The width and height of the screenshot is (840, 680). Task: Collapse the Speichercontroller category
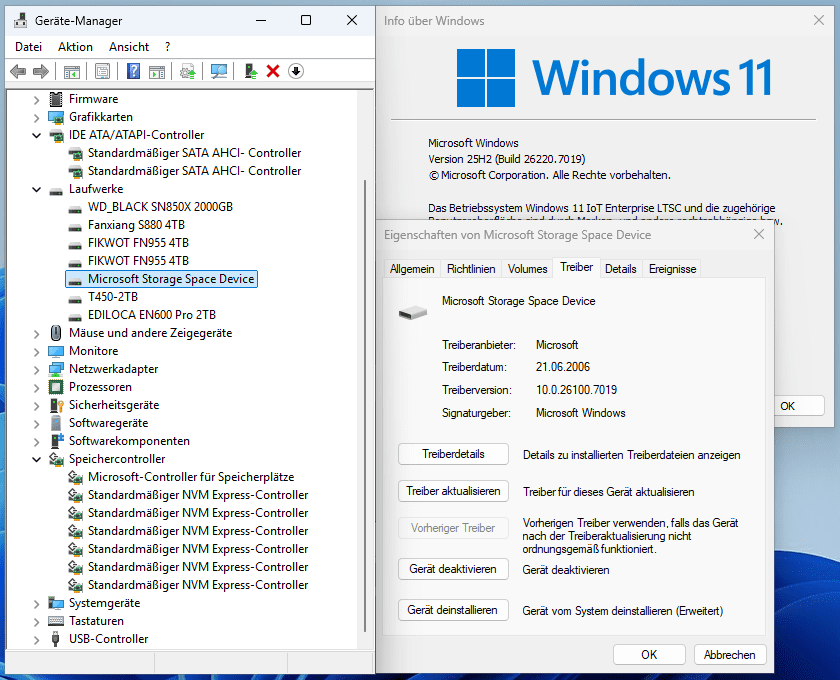(36, 459)
